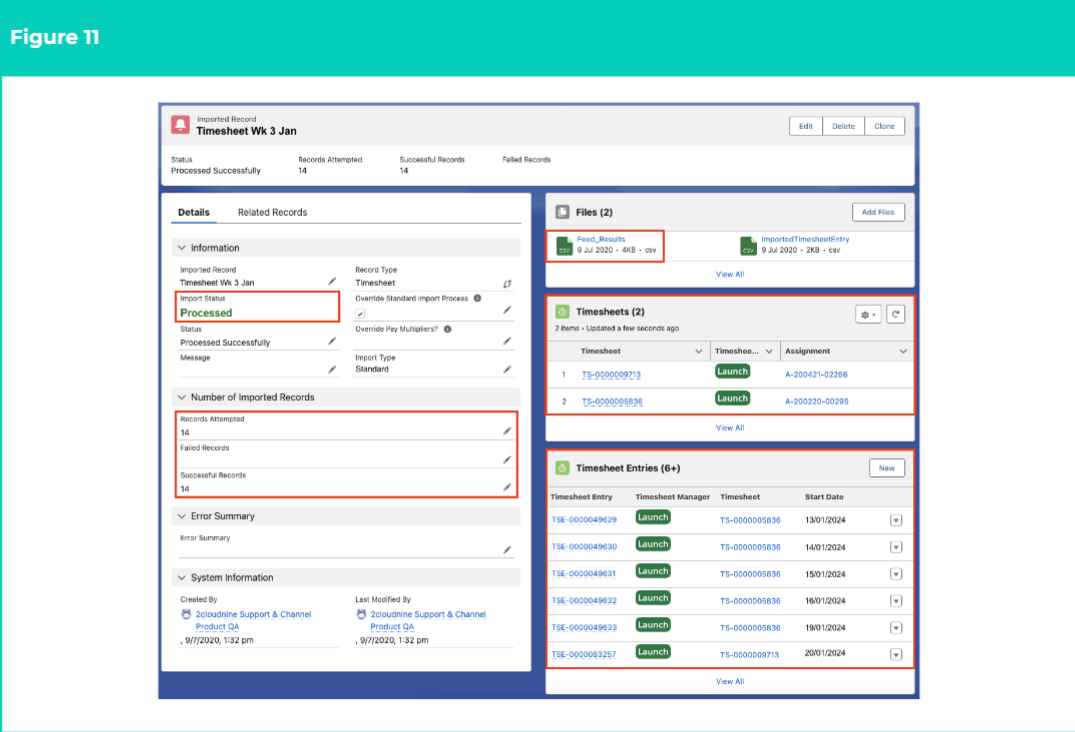The image size is (1075, 732).
Task: Click the Processed import status value
Action: pos(206,313)
